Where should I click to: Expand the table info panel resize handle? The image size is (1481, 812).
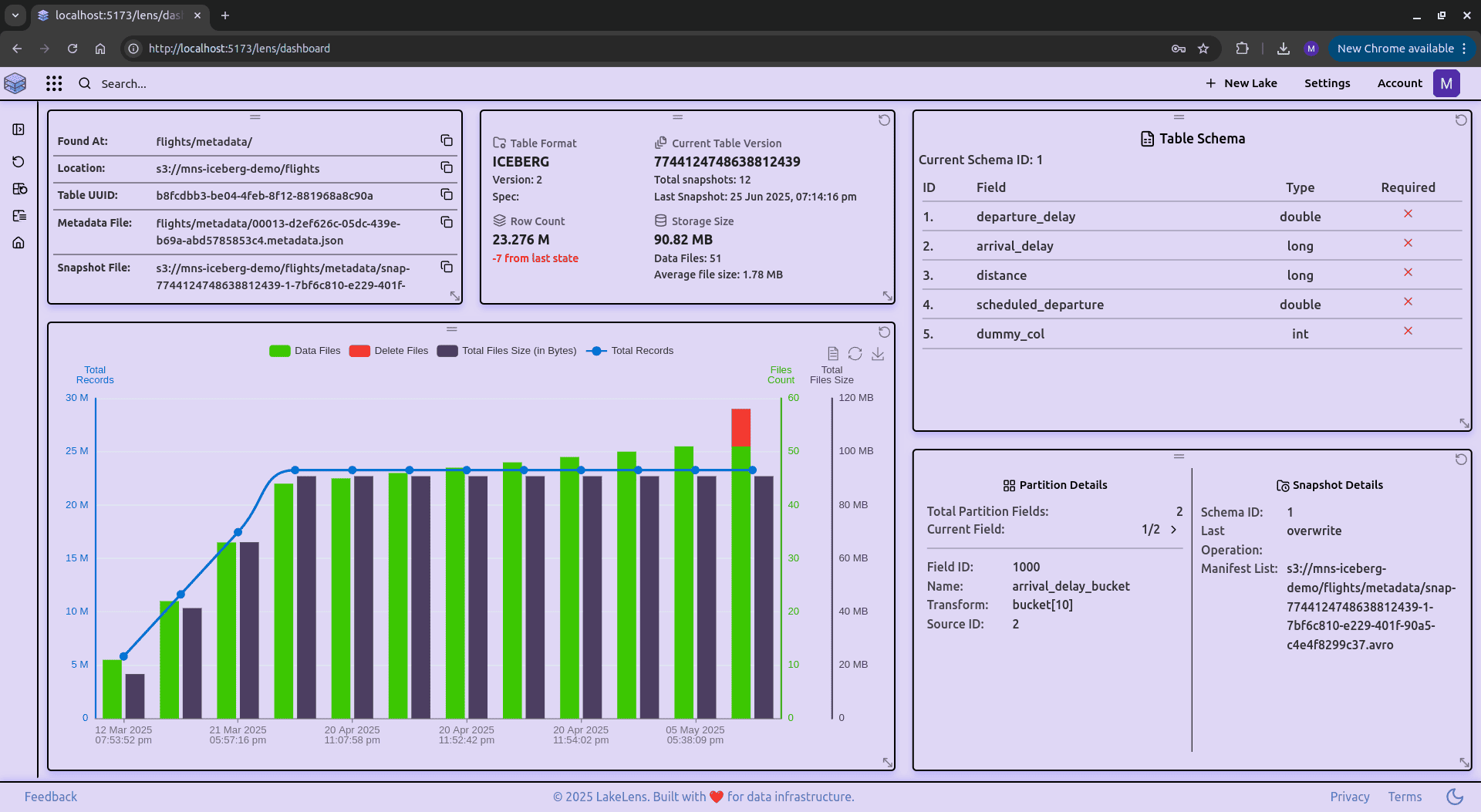[454, 296]
